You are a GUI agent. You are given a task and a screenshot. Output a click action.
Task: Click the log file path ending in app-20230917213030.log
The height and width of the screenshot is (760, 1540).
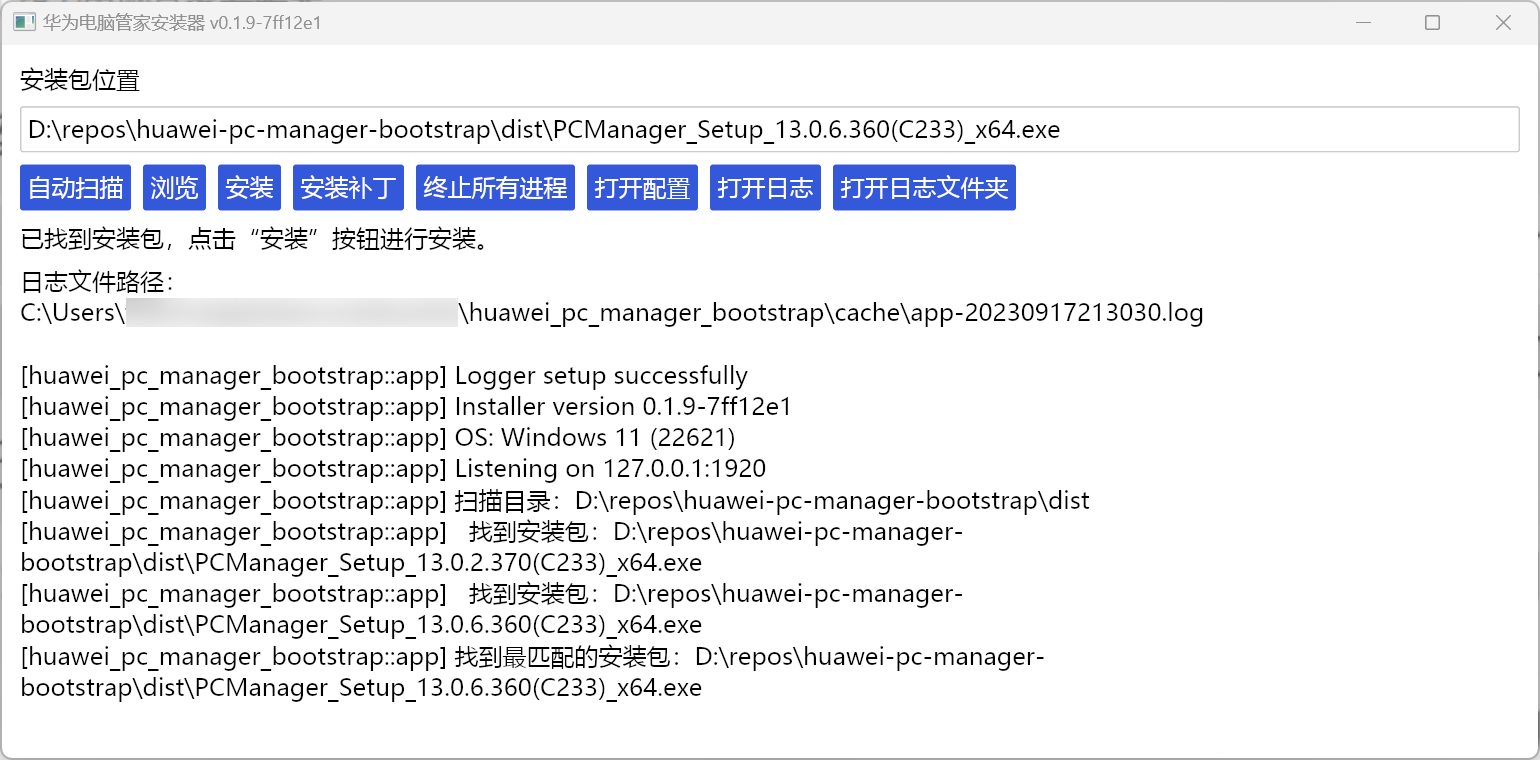pos(612,313)
